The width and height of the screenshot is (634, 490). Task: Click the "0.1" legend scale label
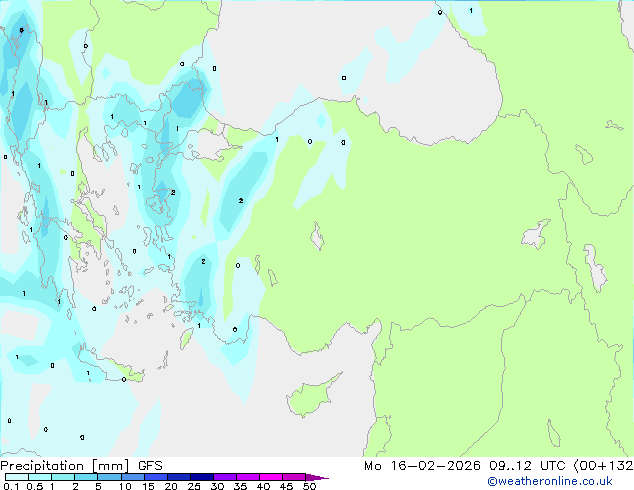11,486
